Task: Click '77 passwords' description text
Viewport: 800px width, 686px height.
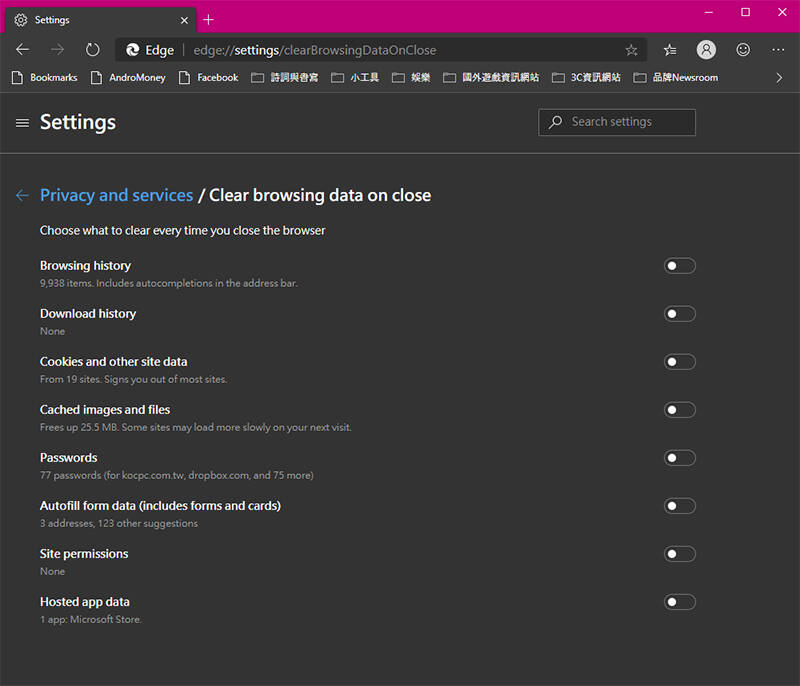Action: [x=177, y=475]
